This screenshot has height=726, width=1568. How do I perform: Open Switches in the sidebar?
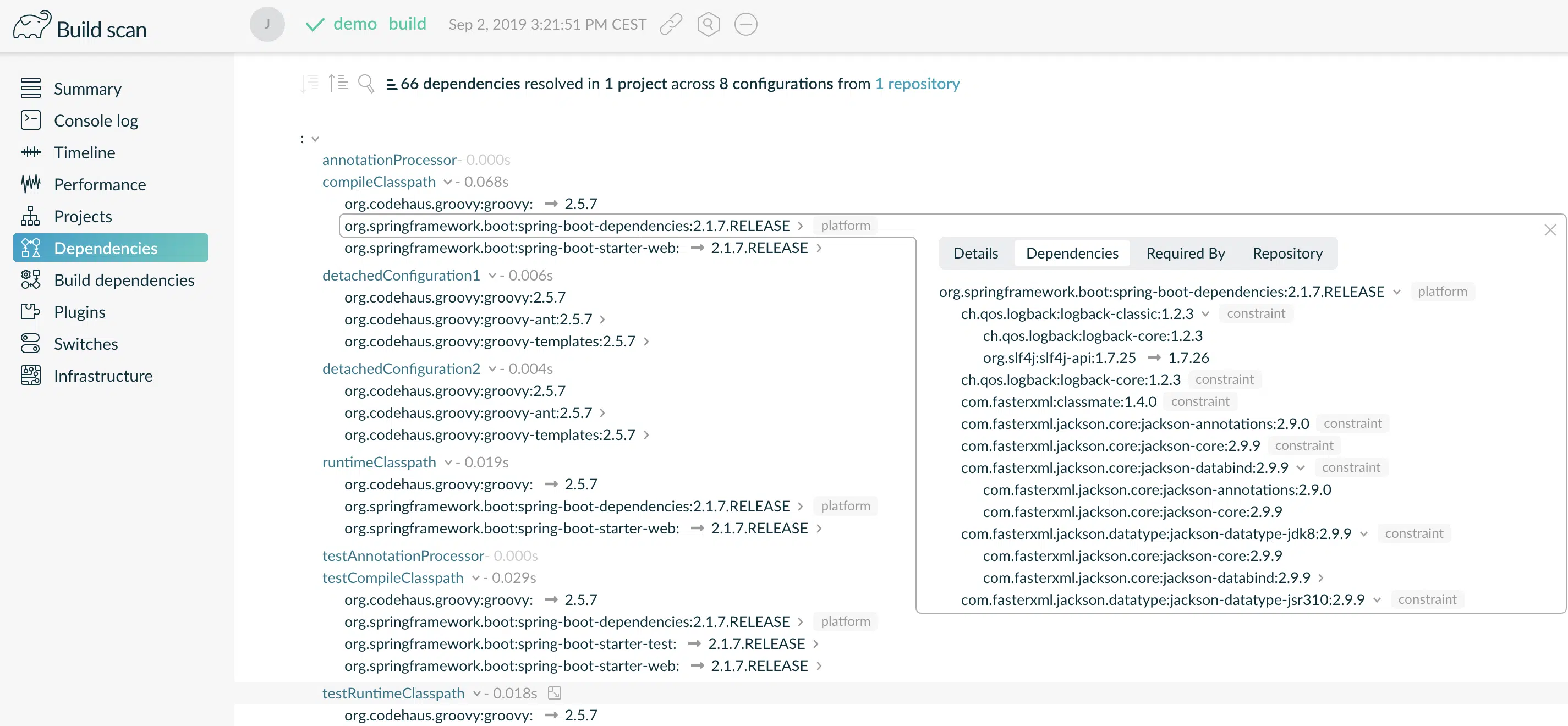coord(86,343)
